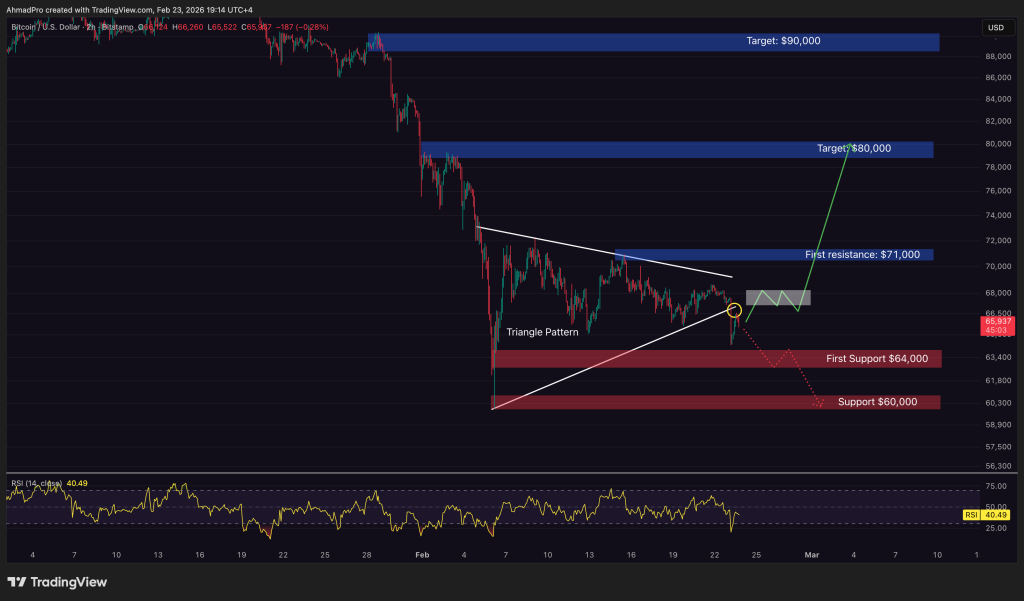This screenshot has width=1024, height=601.
Task: Click the Target: $90,000 zone
Action: [x=660, y=42]
